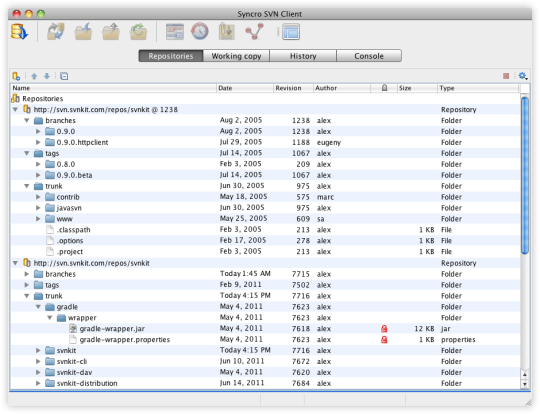
Task: Select the second http://svn.svnkit.com/repos/svnkit repository
Action: tap(91, 263)
